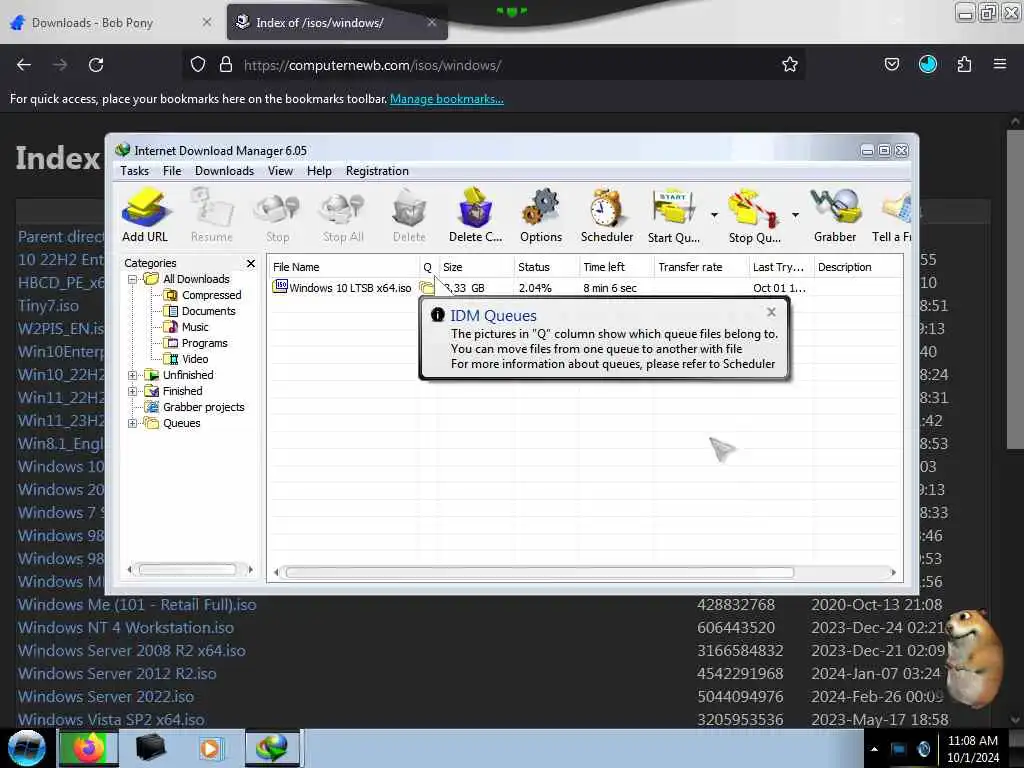The height and width of the screenshot is (768, 1024).
Task: Click the Stop Queue icon
Action: pos(754,215)
